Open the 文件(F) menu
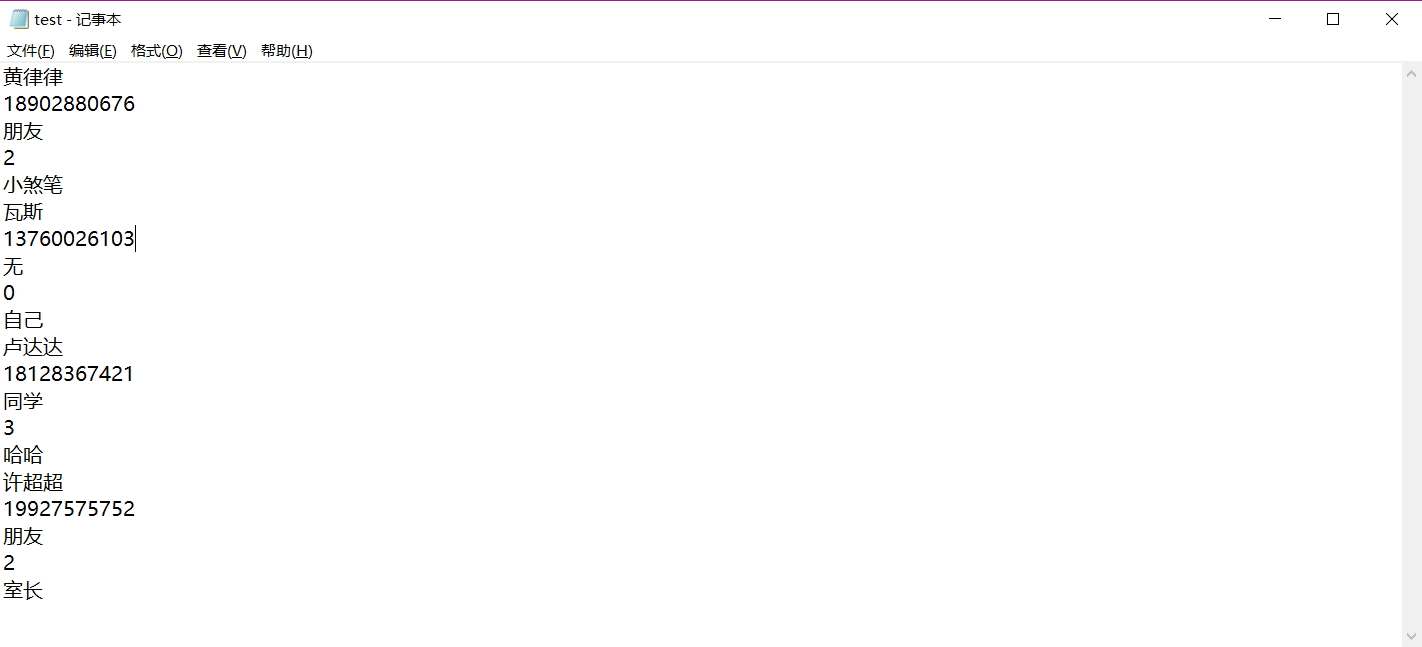 coord(31,51)
